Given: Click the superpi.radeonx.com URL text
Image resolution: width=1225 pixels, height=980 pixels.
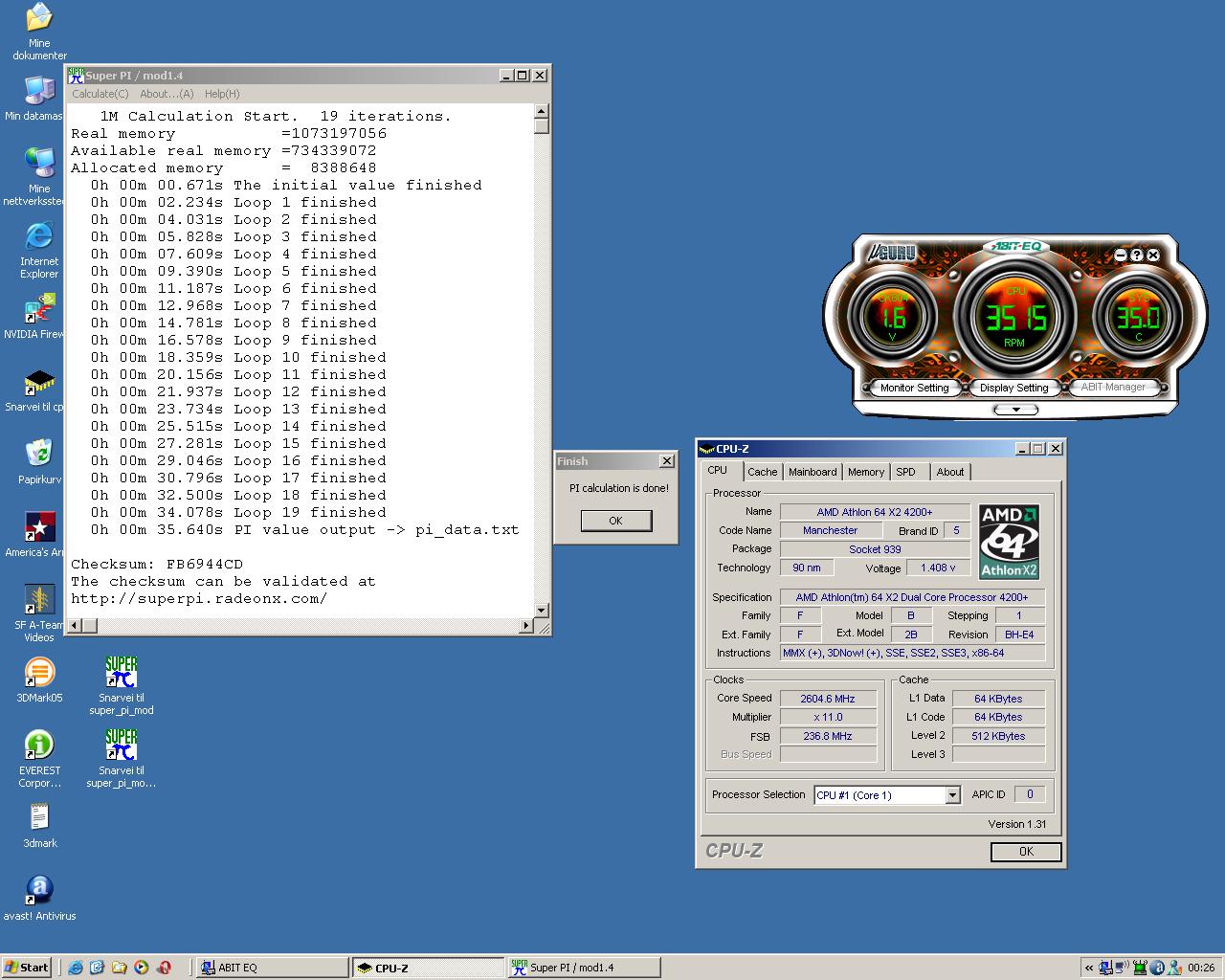Looking at the screenshot, I should pos(199,599).
